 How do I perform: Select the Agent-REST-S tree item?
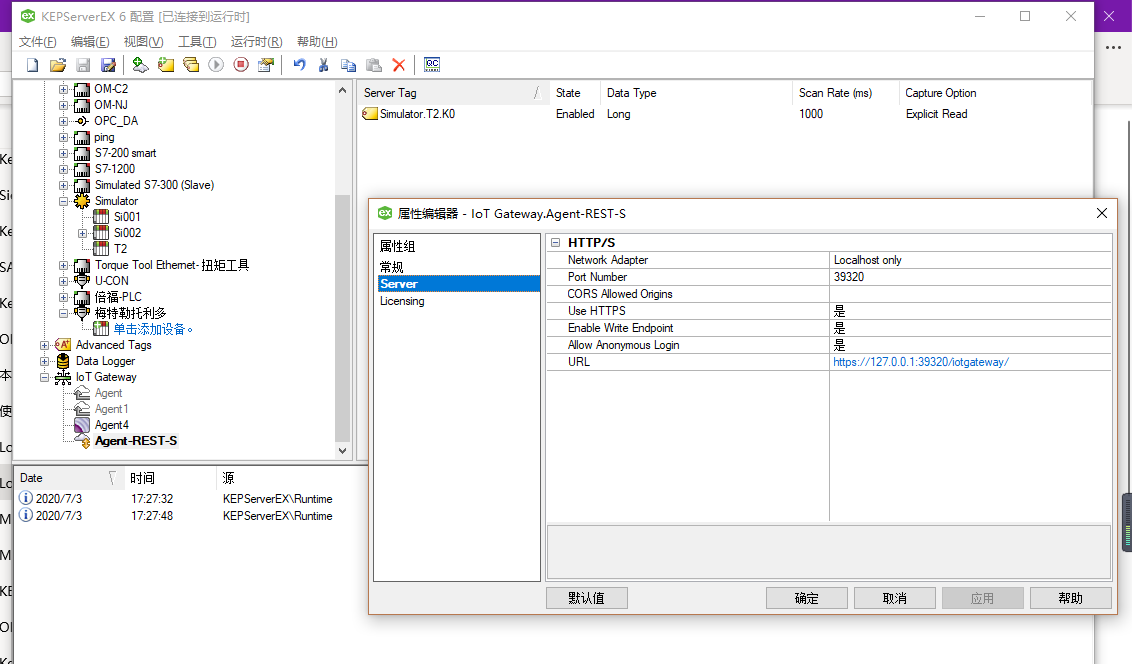[x=136, y=441]
